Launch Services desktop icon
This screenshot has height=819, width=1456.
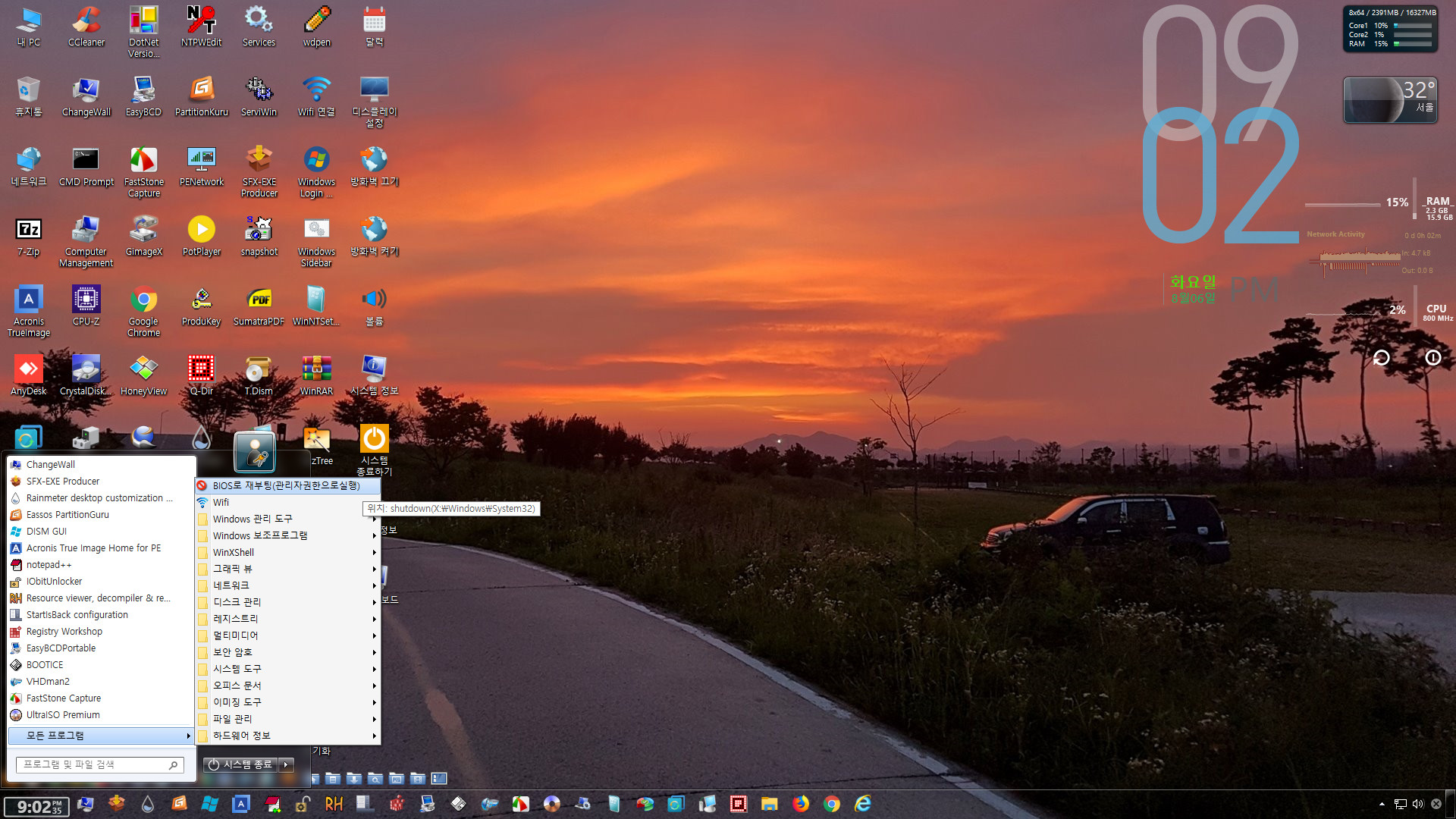click(x=259, y=27)
